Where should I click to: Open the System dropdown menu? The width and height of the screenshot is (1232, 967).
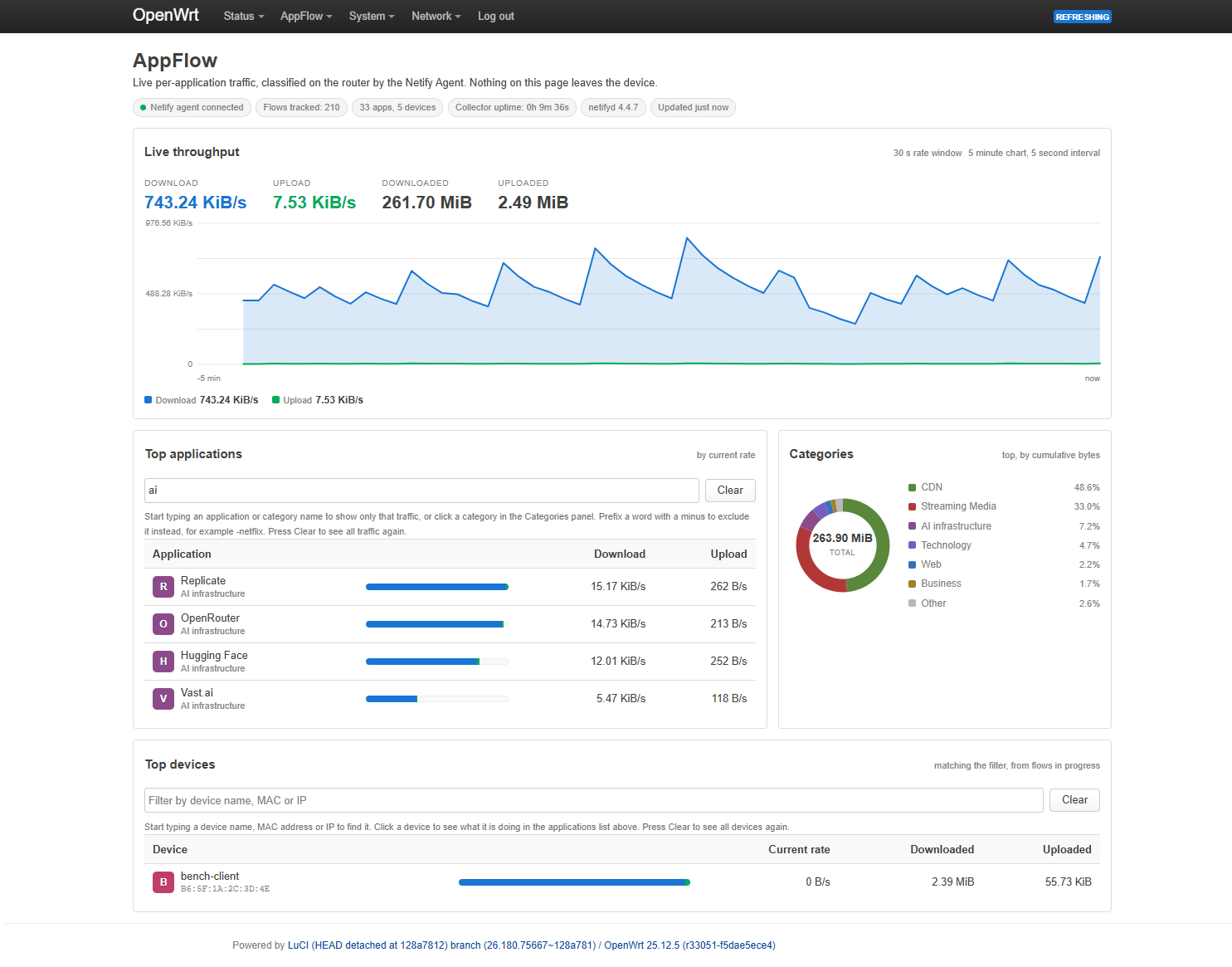tap(372, 17)
